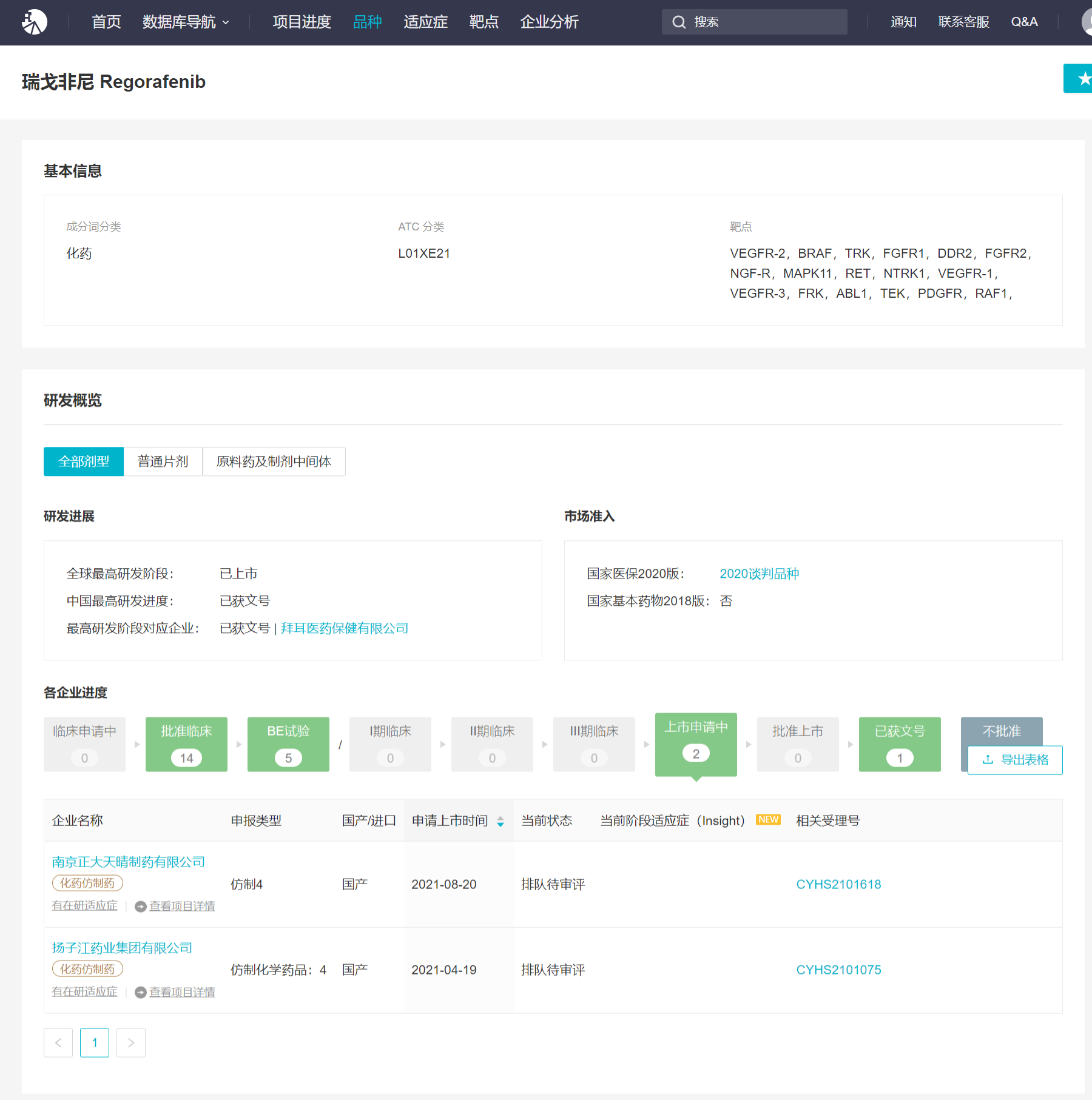Screen dimensions: 1092x1100
Task: Click the export table upload icon
Action: click(x=988, y=760)
